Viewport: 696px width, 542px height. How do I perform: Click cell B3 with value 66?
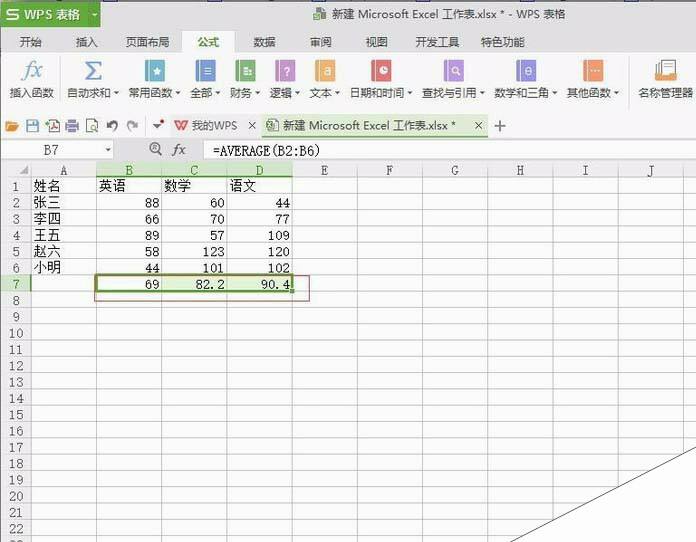tap(129, 219)
